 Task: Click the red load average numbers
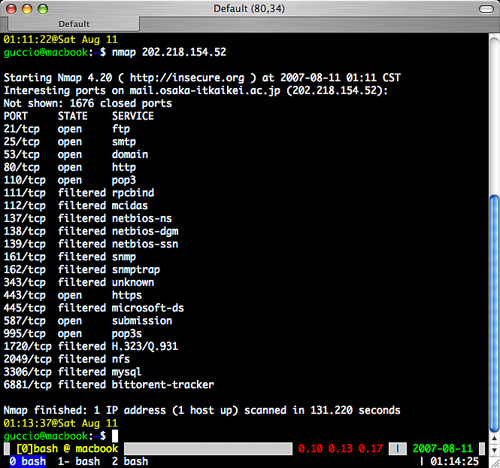coord(340,449)
